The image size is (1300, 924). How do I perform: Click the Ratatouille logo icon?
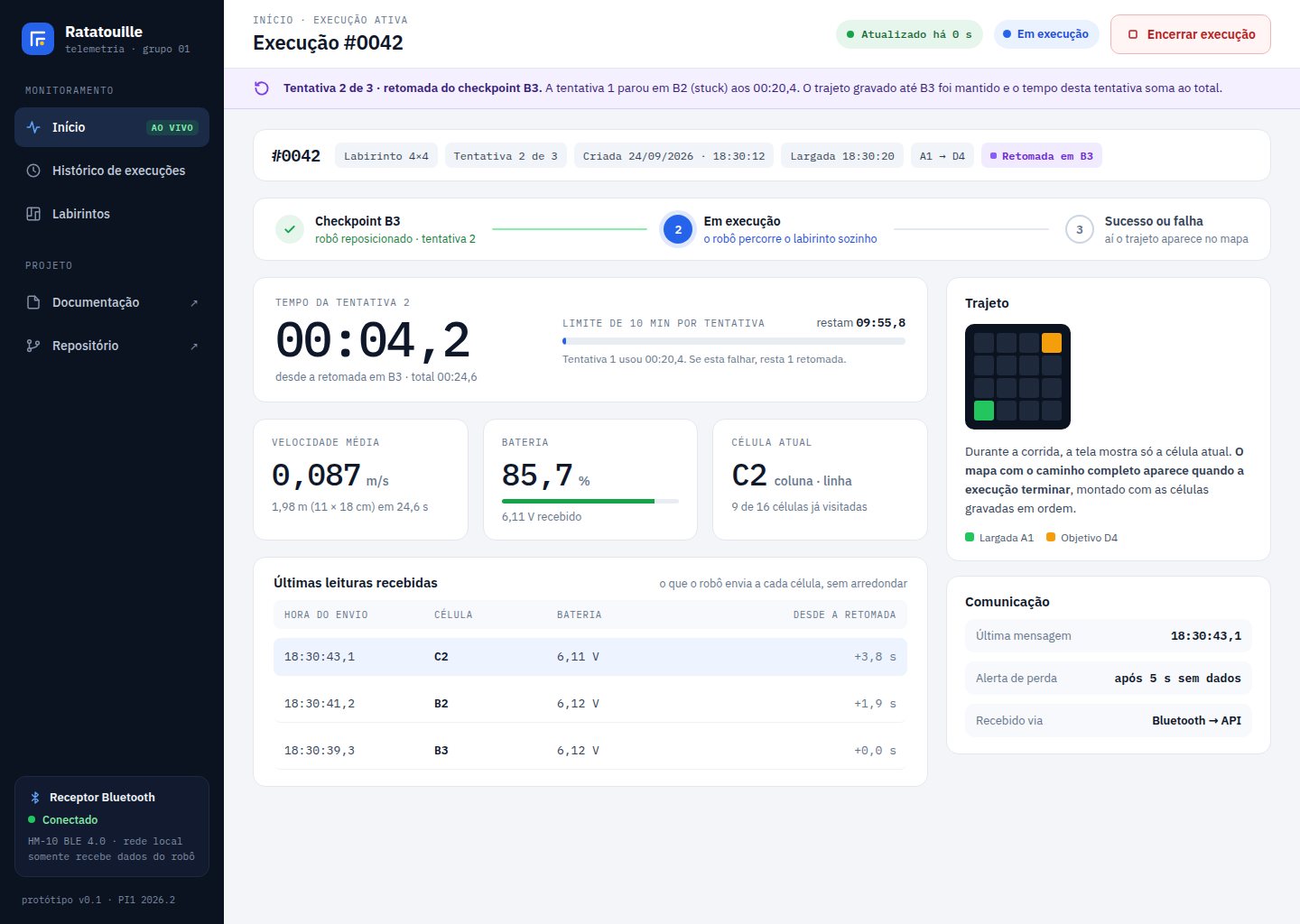pos(38,39)
